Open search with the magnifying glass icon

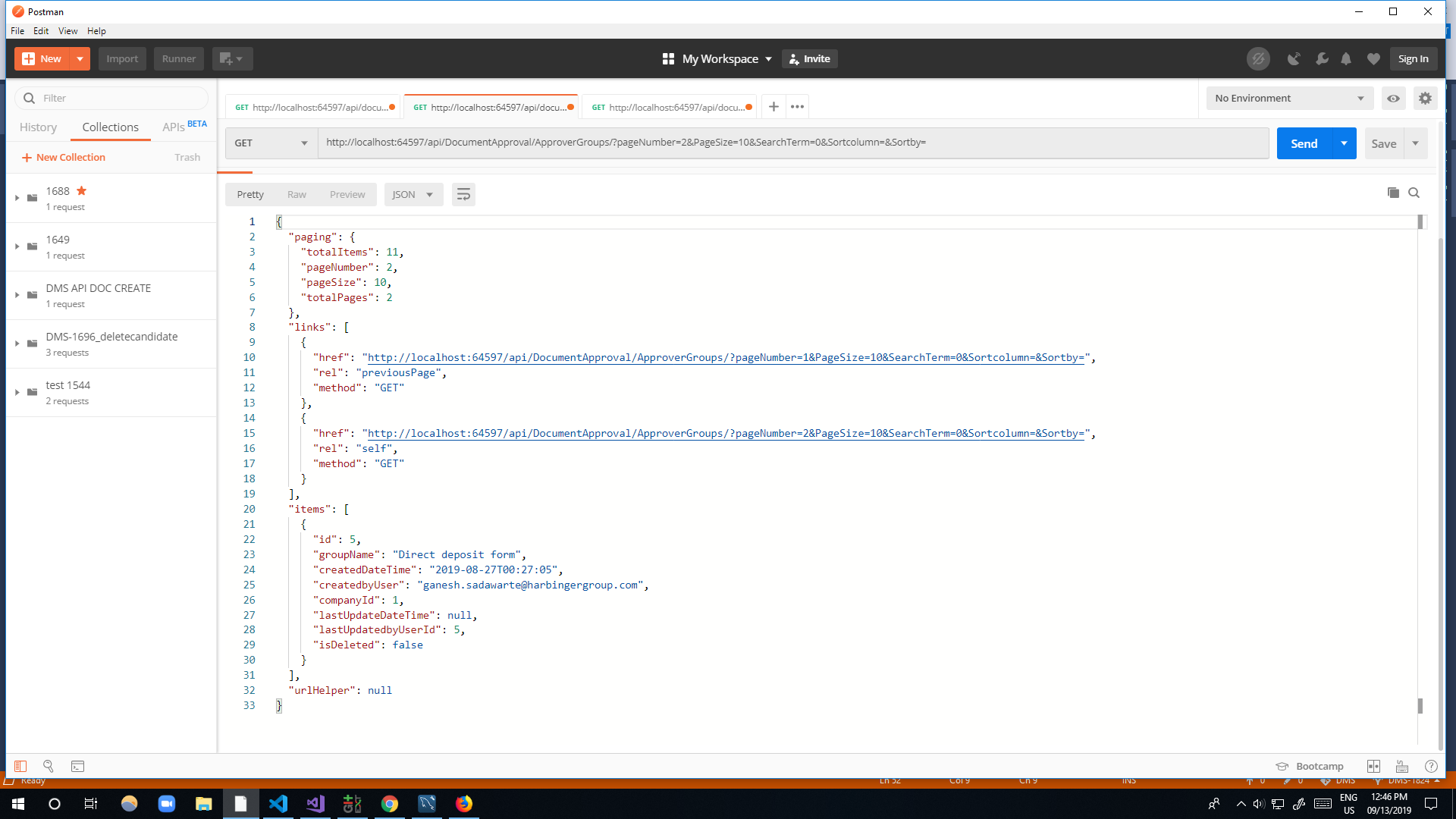tap(48, 767)
